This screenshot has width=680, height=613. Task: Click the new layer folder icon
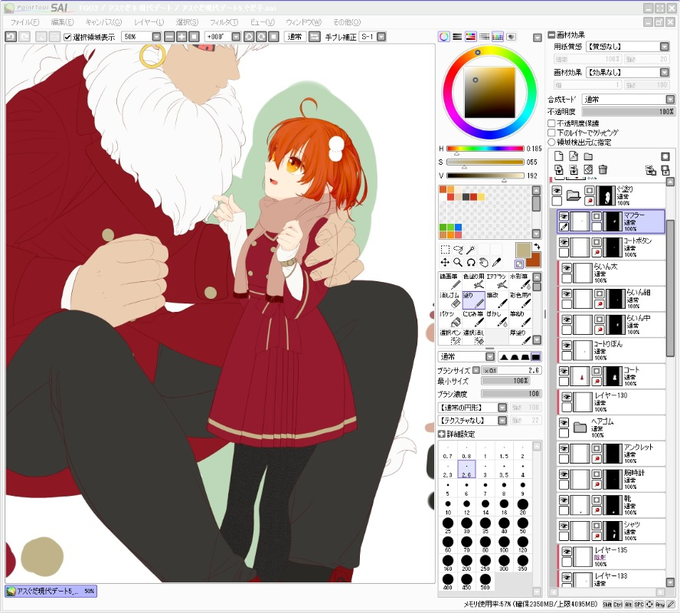point(588,156)
